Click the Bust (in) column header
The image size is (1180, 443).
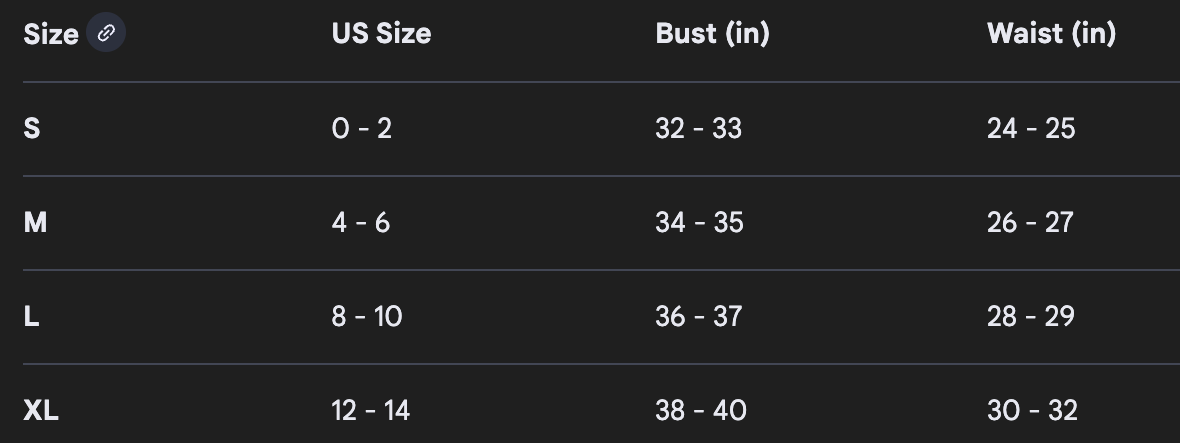coord(712,33)
